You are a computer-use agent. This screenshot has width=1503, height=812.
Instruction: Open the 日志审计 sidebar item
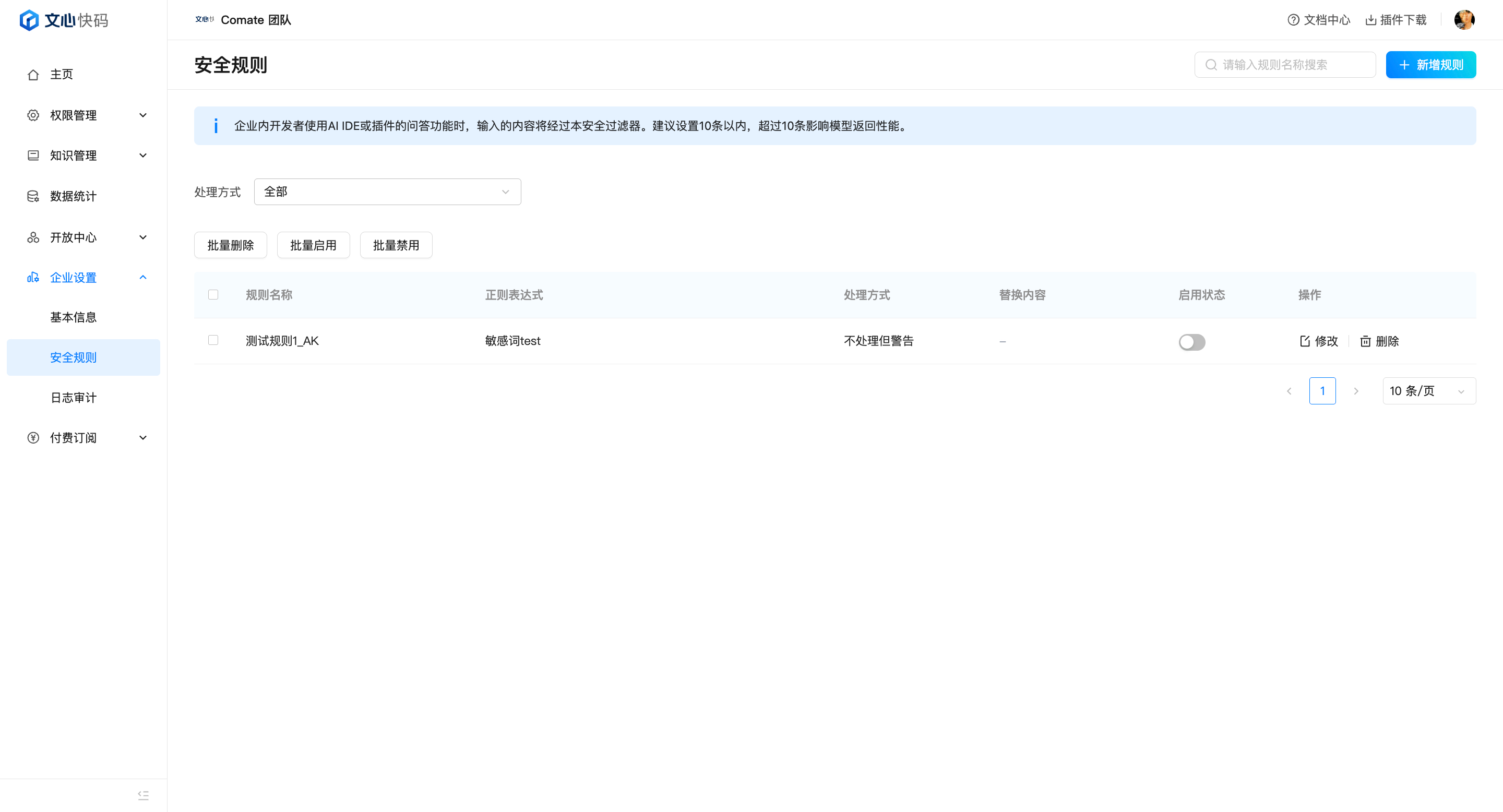click(x=74, y=398)
